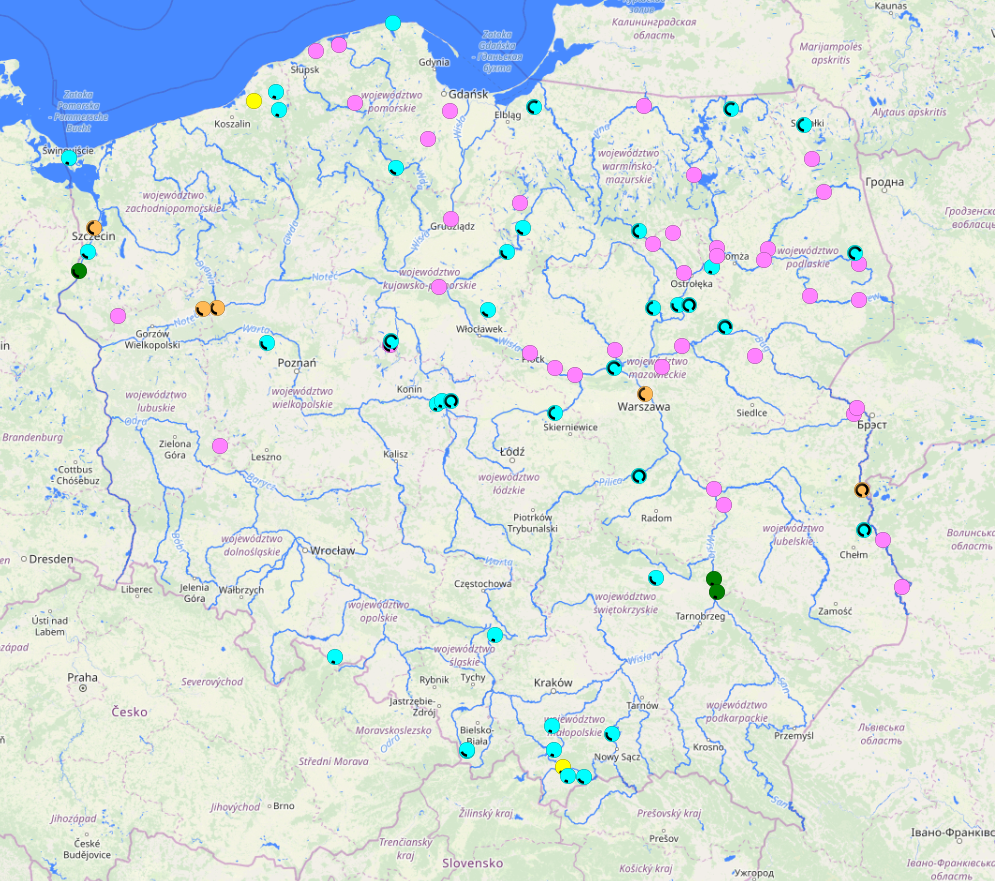The height and width of the screenshot is (881, 995).
Task: Click the yellow station marker near Koszalin
Action: pos(255,100)
